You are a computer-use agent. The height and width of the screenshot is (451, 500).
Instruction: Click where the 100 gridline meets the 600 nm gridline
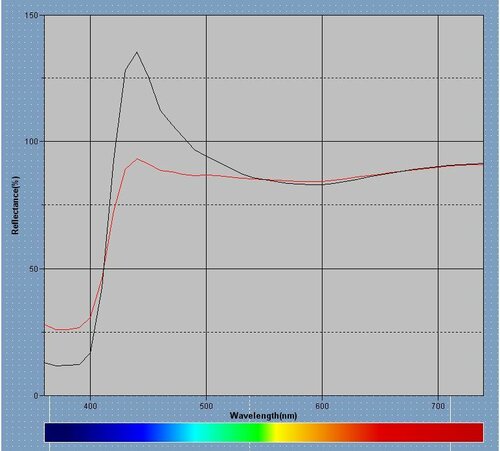322,141
